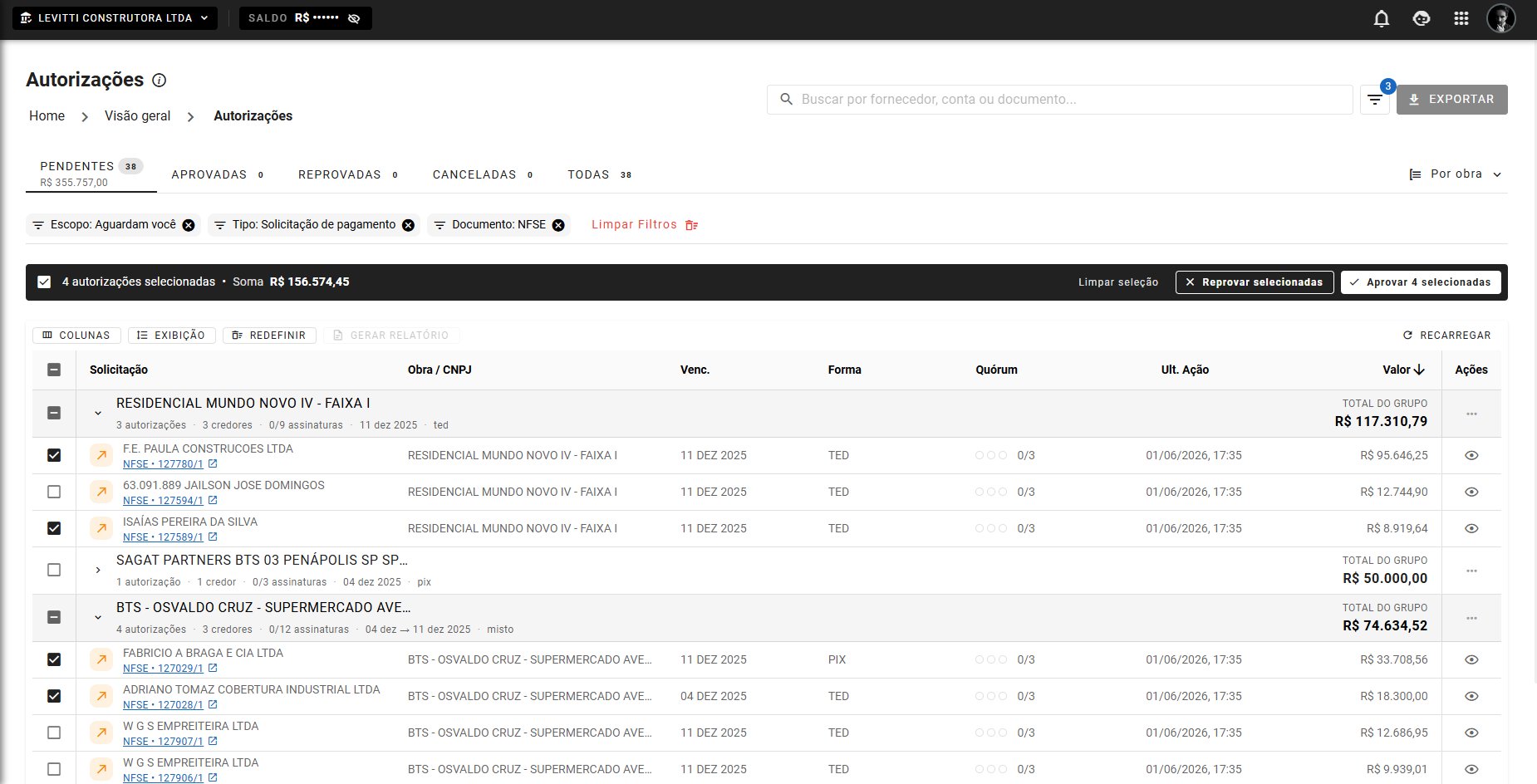The image size is (1537, 784).
Task: Open the apps grid menu
Action: [x=1461, y=18]
